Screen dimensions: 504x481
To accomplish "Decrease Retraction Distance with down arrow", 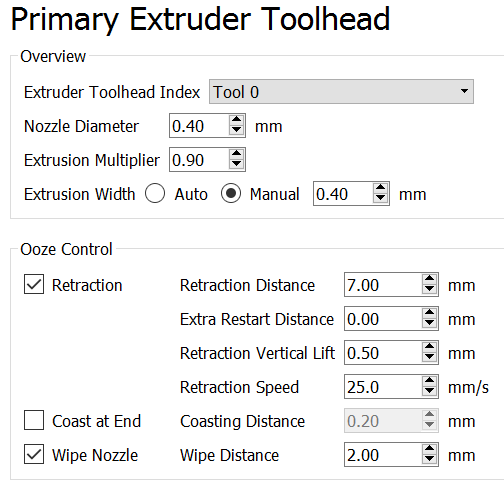I will [429, 289].
